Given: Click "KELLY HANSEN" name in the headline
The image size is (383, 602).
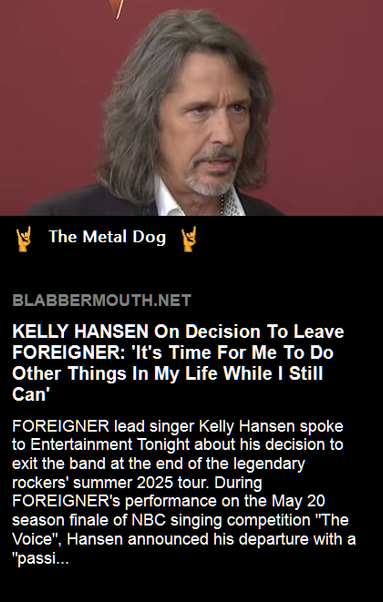Looking at the screenshot, I should pos(80,332).
